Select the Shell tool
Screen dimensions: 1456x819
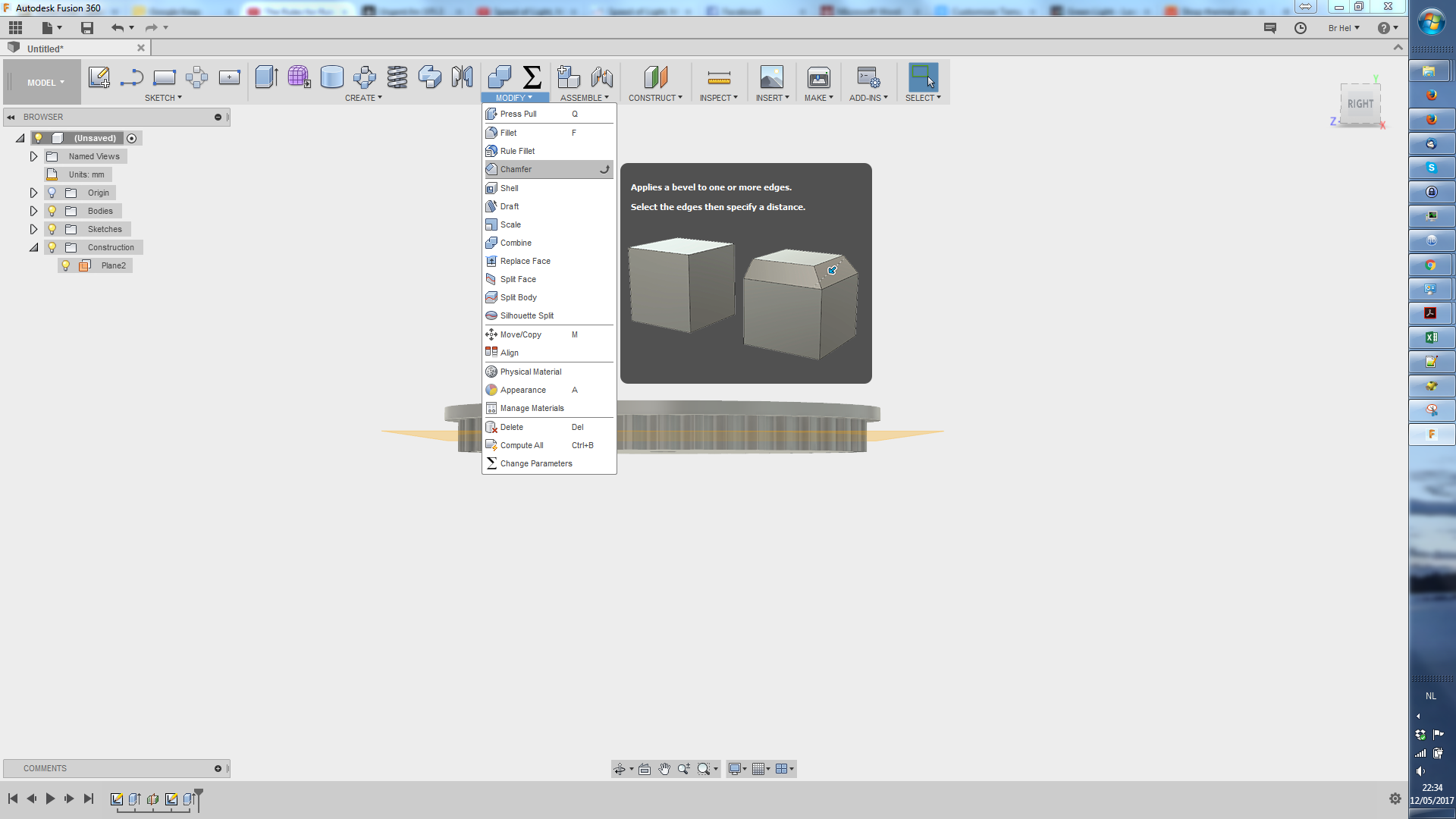point(509,187)
